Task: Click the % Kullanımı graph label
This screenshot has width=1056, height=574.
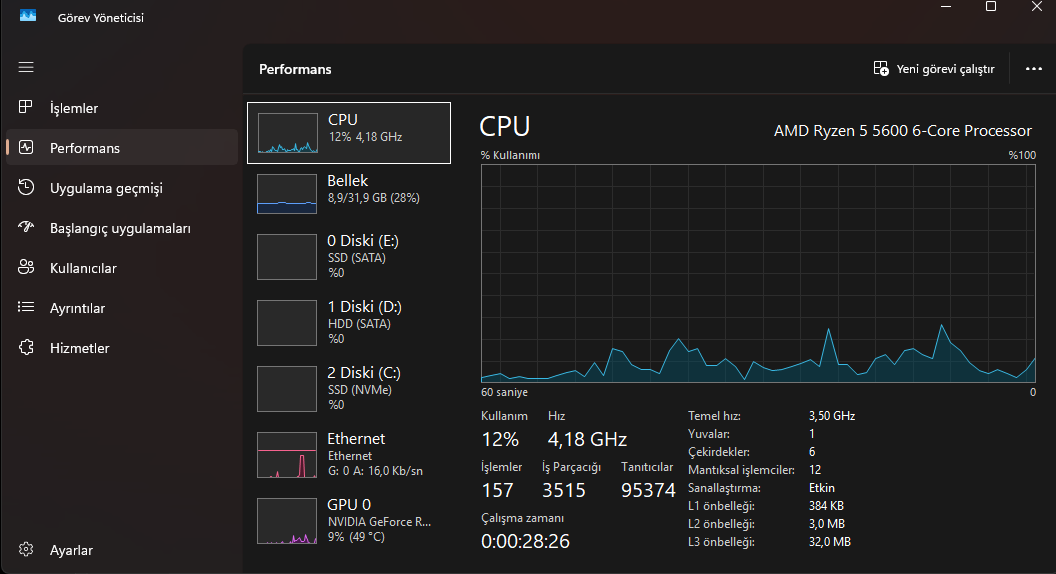Action: (x=510, y=155)
